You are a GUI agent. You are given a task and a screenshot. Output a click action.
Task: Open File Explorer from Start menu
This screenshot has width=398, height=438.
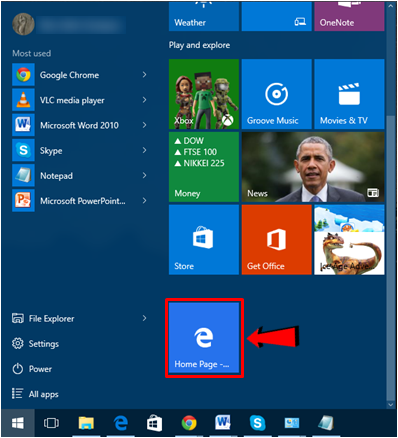tap(79, 319)
